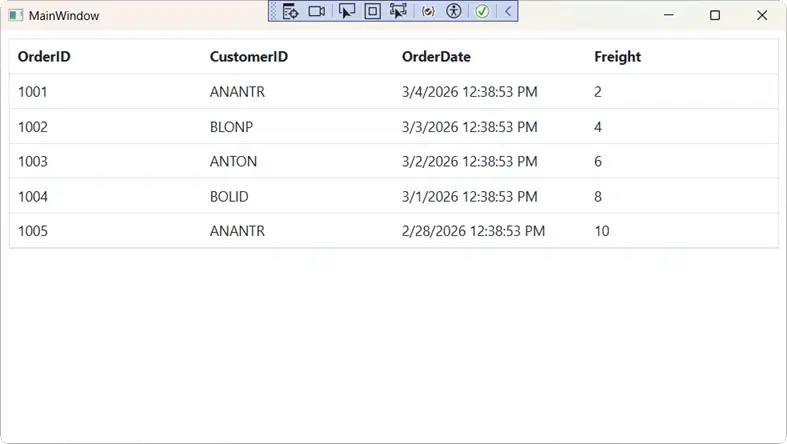The height and width of the screenshot is (444, 787).
Task: Click the video camera icon in debug toolbar
Action: pos(317,11)
